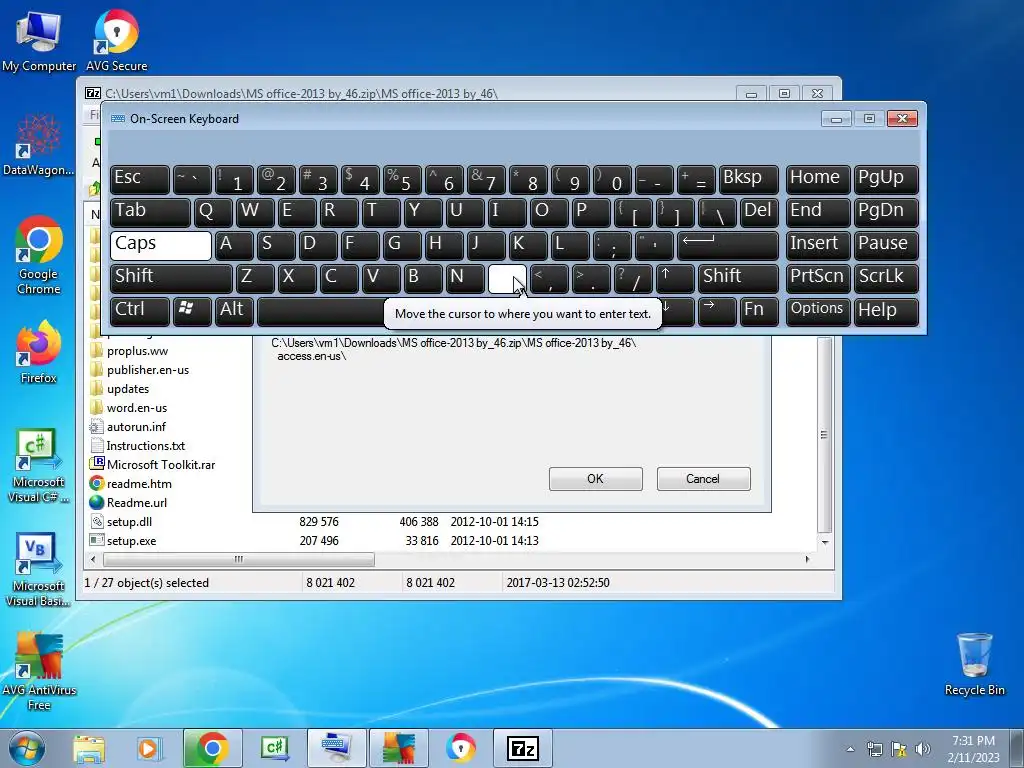The image size is (1024, 768).
Task: Open Action Center flag tray icon
Action: point(899,749)
